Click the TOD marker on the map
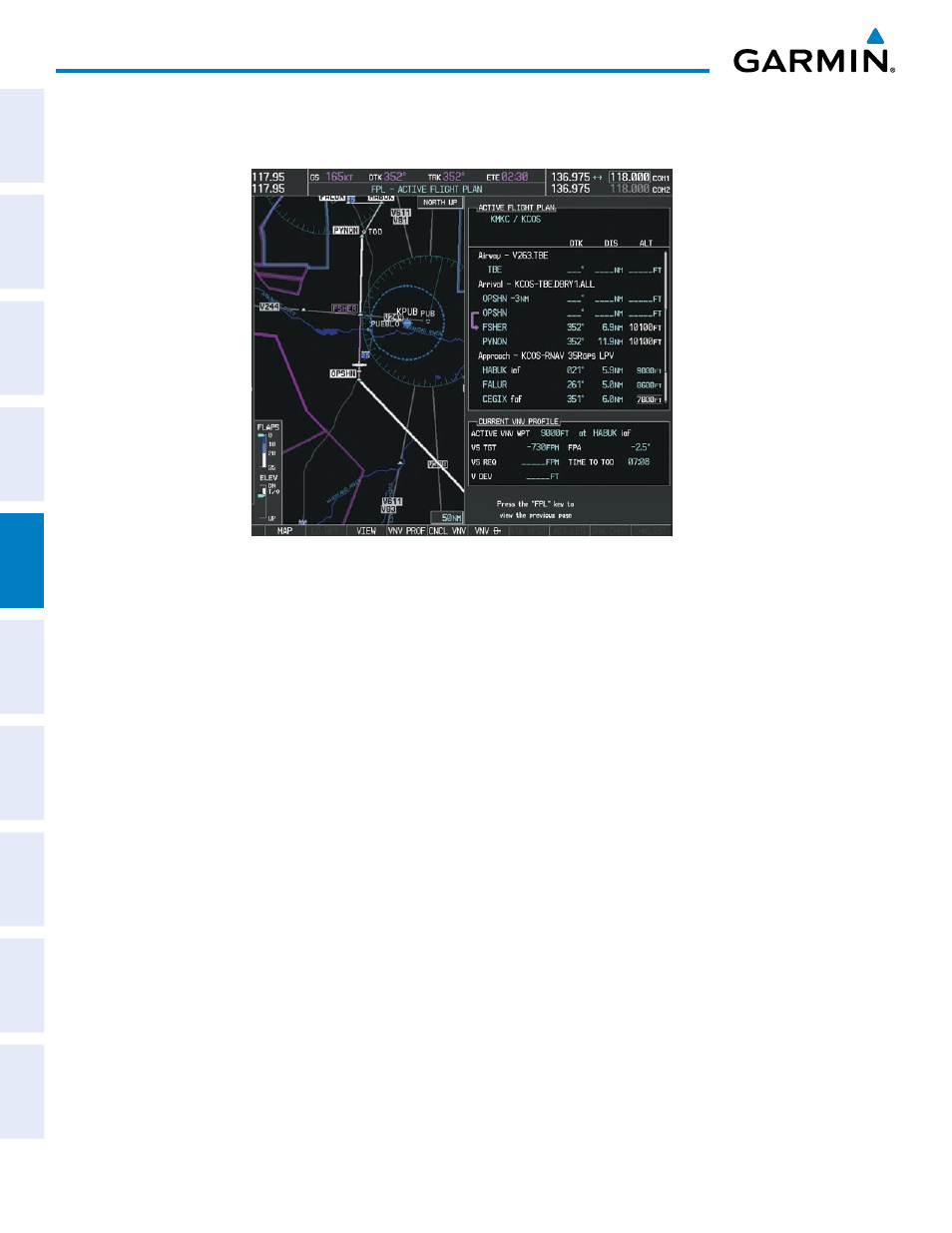 [375, 232]
